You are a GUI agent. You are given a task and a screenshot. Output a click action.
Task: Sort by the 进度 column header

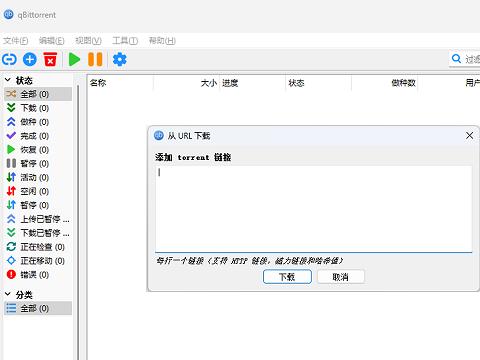(253, 83)
